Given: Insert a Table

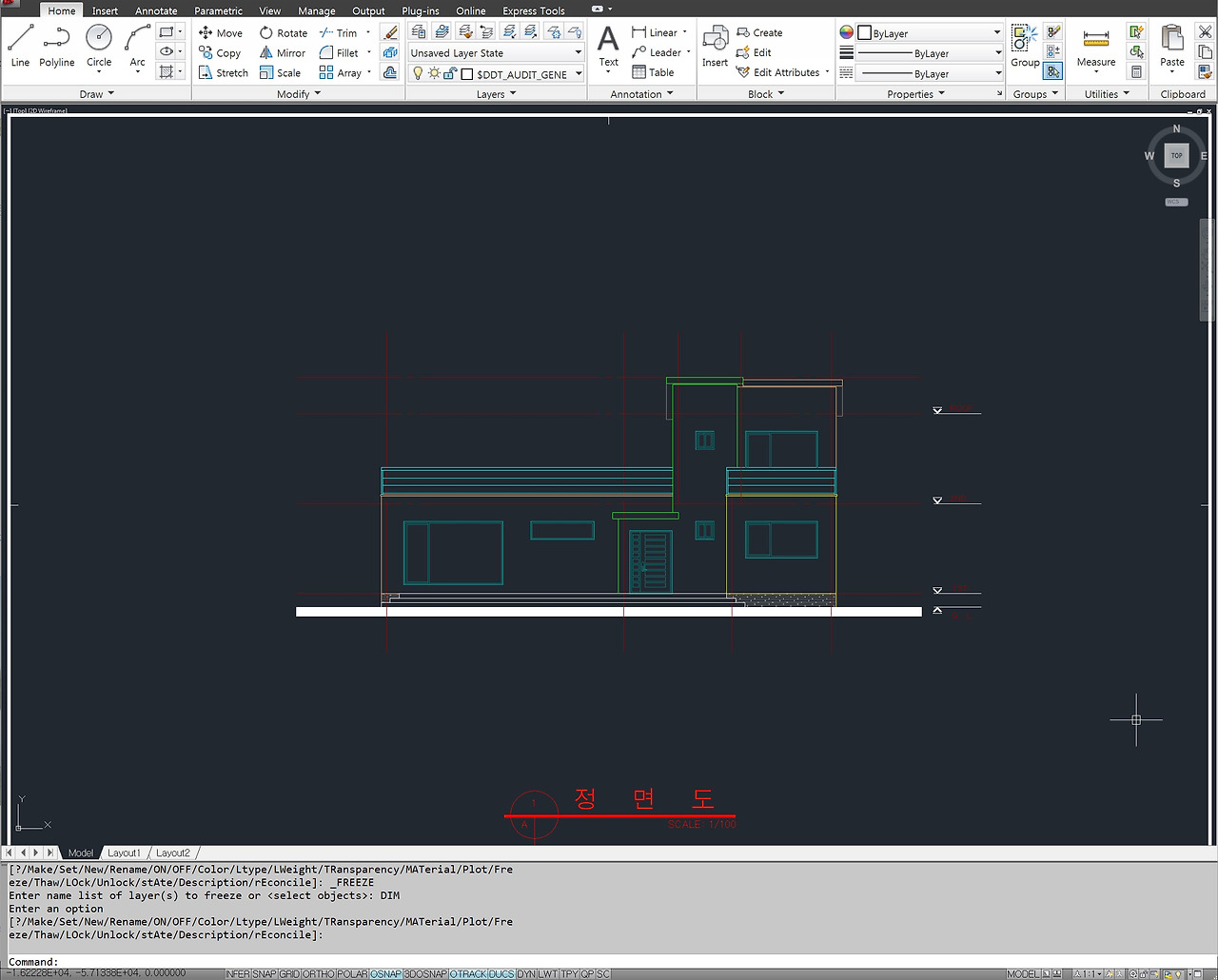Looking at the screenshot, I should pos(653,73).
